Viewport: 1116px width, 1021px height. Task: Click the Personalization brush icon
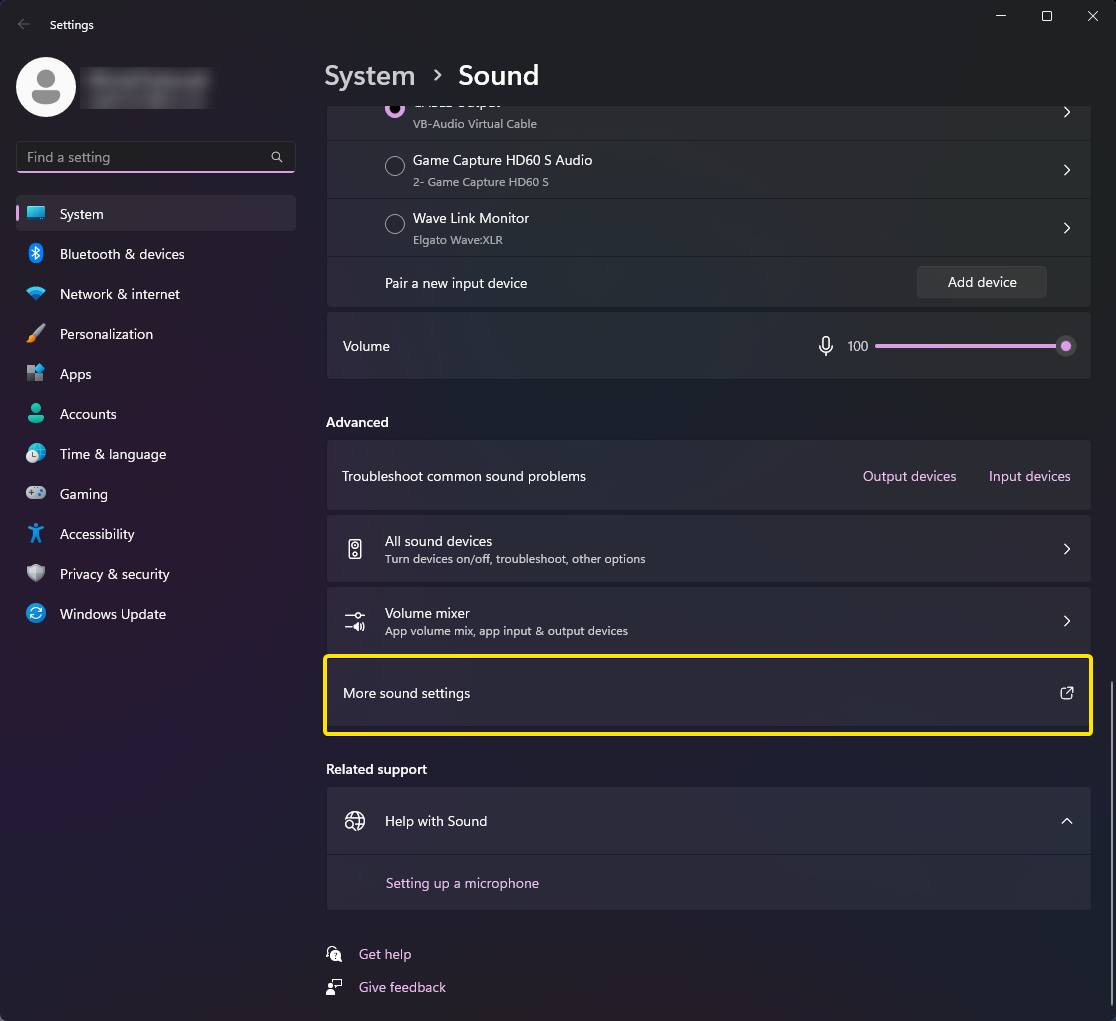point(36,334)
